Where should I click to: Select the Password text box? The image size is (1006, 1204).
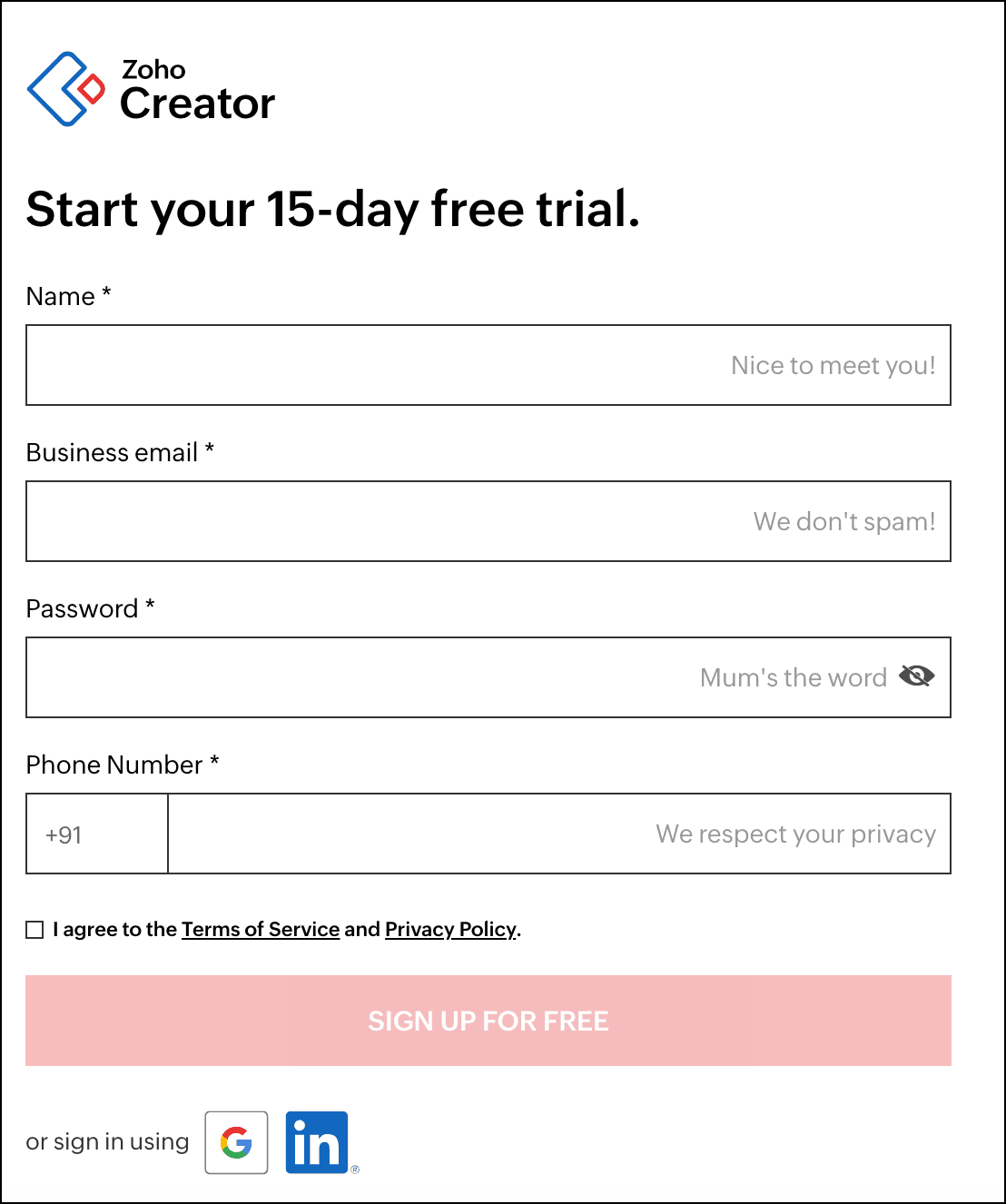(363, 677)
